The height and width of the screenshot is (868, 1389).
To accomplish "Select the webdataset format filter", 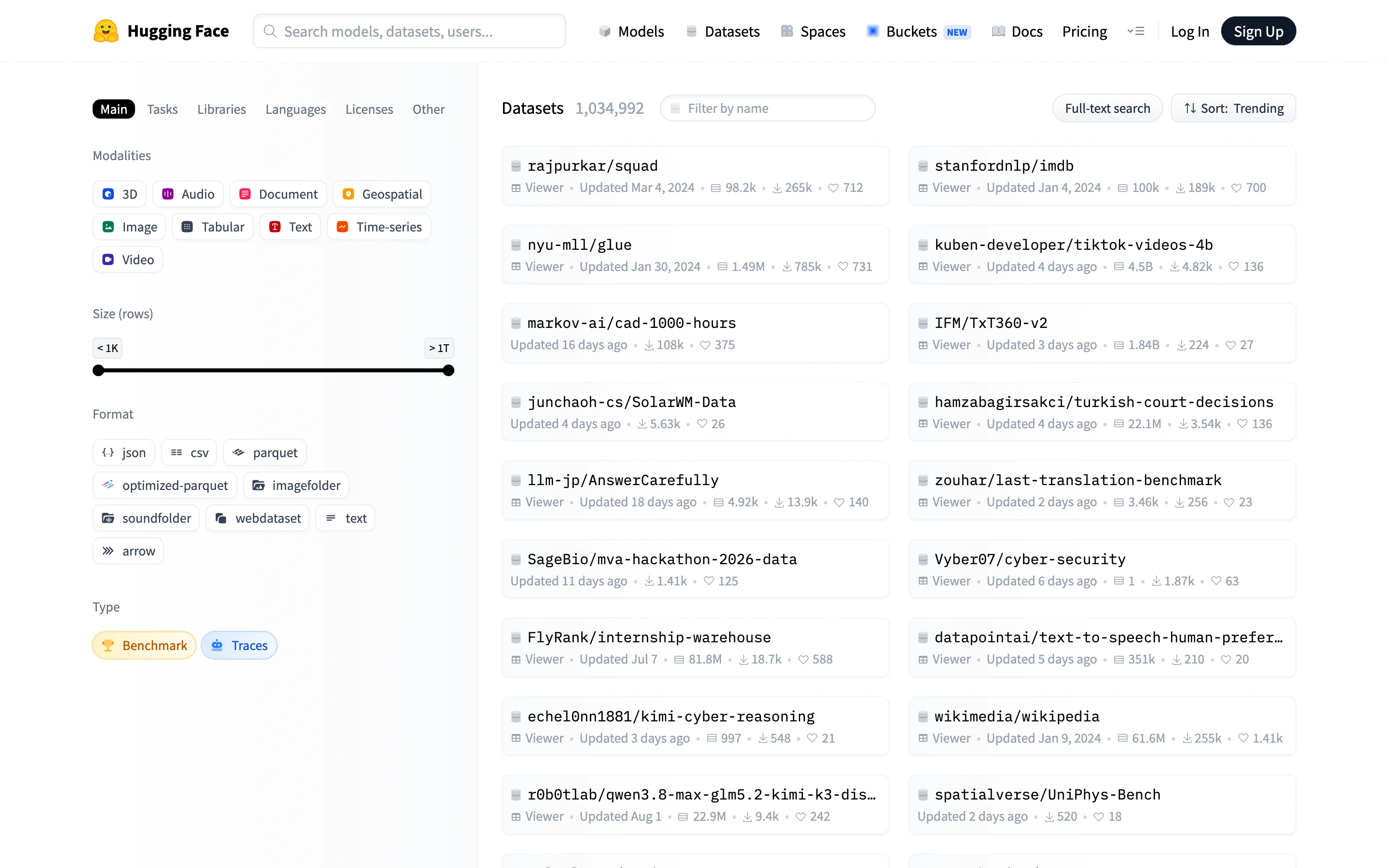I will coord(258,518).
